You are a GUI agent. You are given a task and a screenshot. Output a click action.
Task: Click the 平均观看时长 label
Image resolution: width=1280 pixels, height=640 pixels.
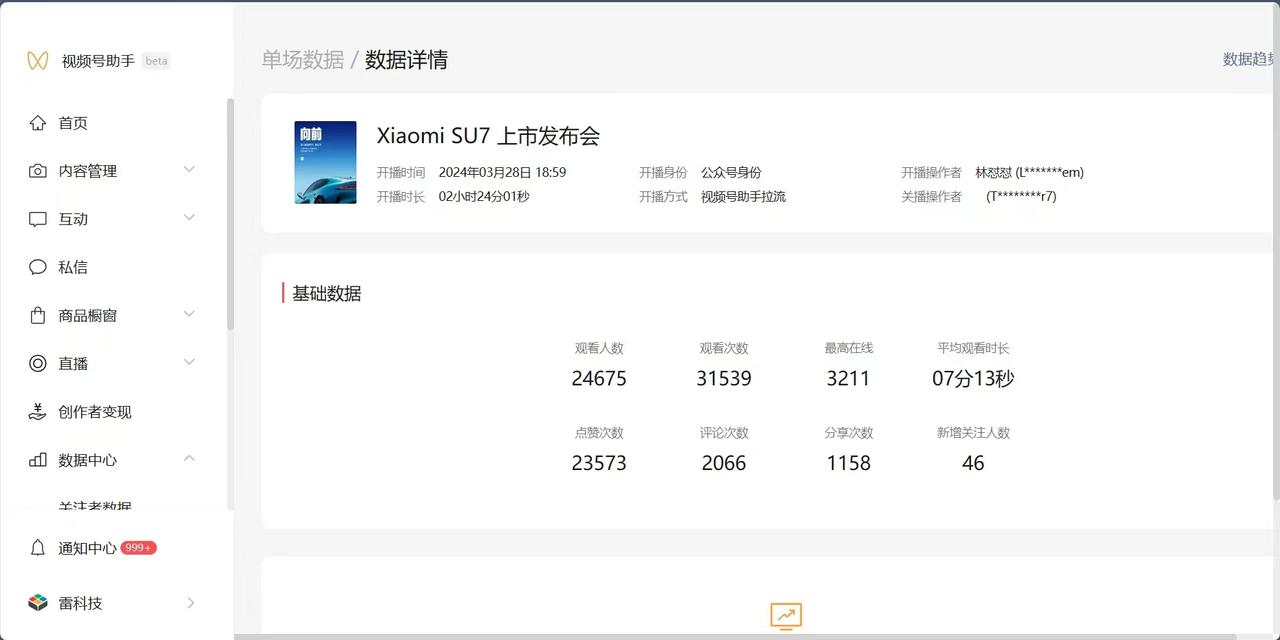coord(973,348)
